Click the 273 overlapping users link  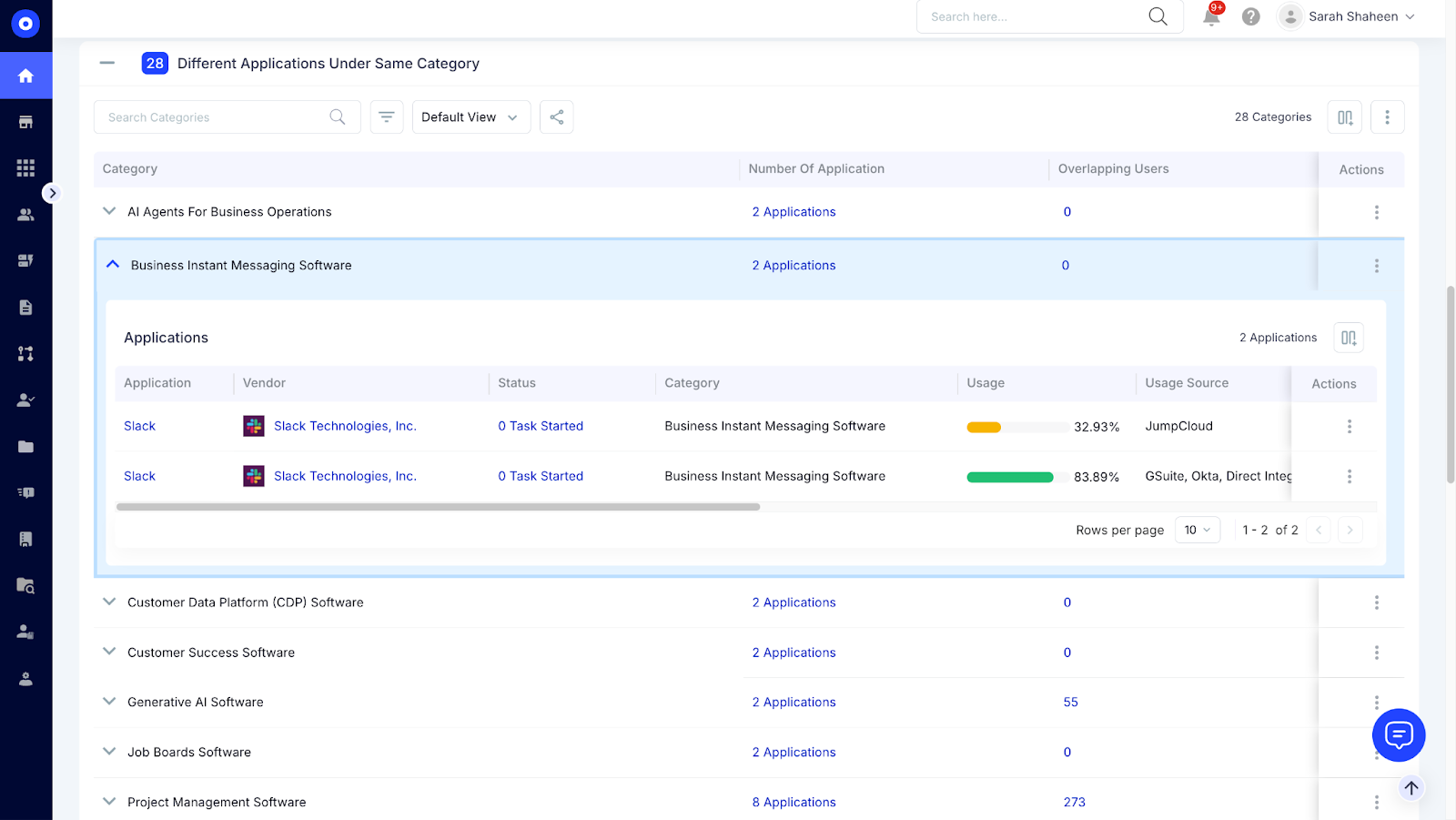tap(1074, 801)
